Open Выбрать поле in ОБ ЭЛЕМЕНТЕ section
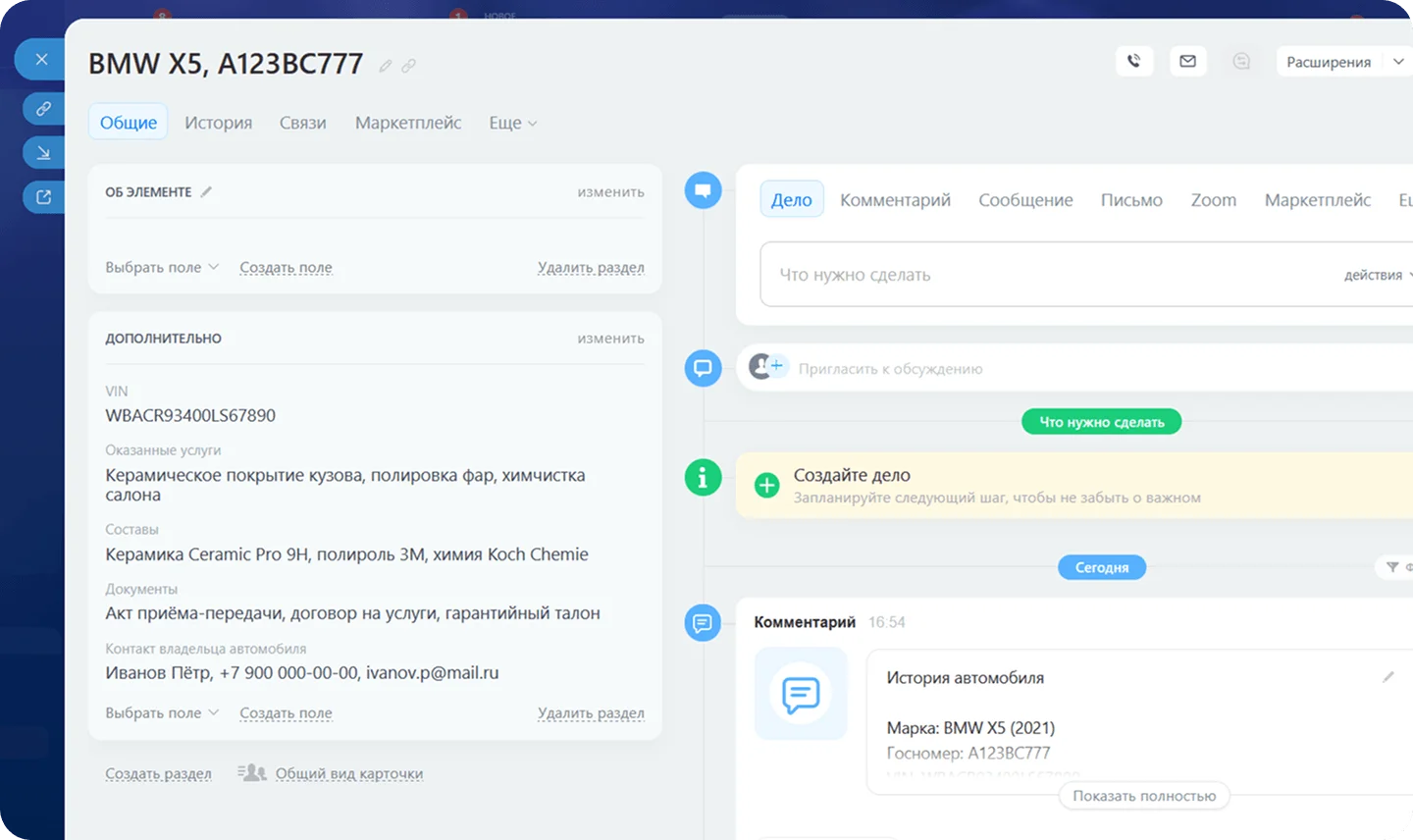 point(162,267)
